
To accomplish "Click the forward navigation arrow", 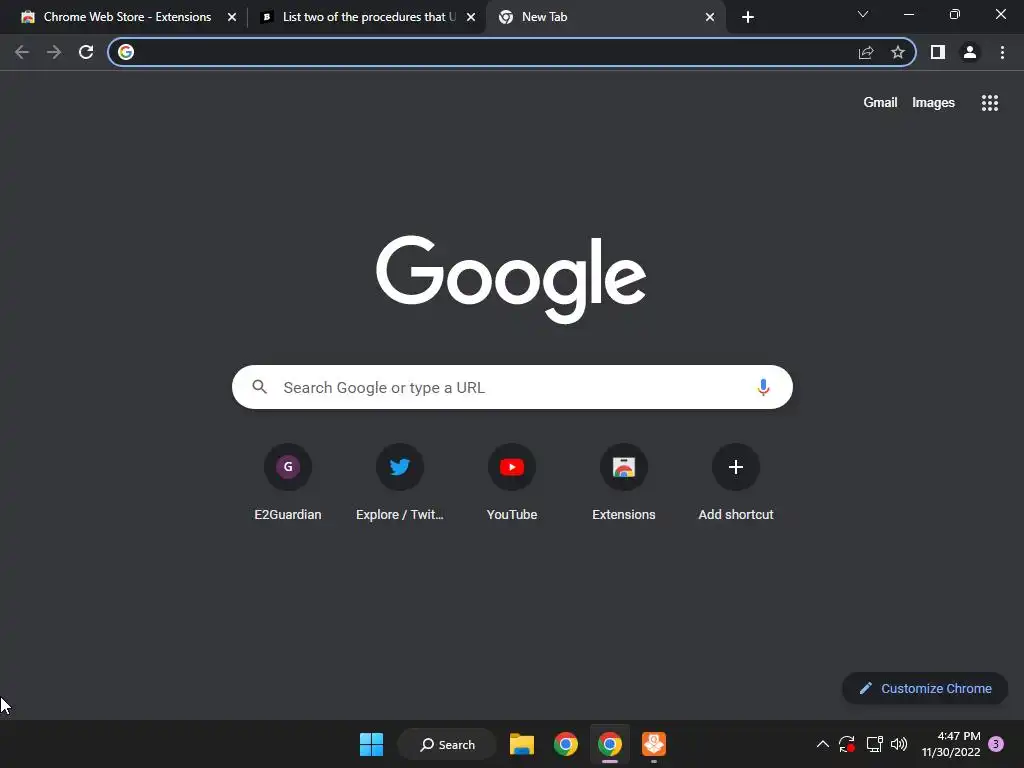I will click(54, 52).
